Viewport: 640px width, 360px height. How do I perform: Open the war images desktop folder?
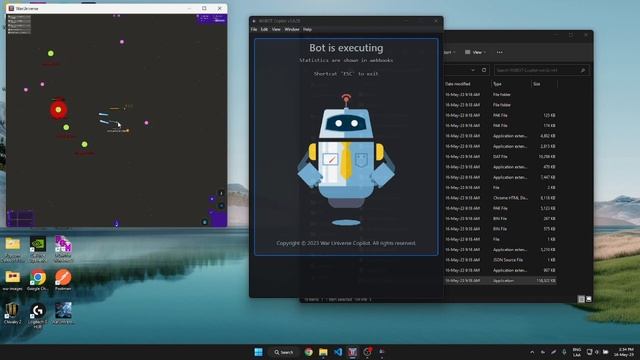12,280
